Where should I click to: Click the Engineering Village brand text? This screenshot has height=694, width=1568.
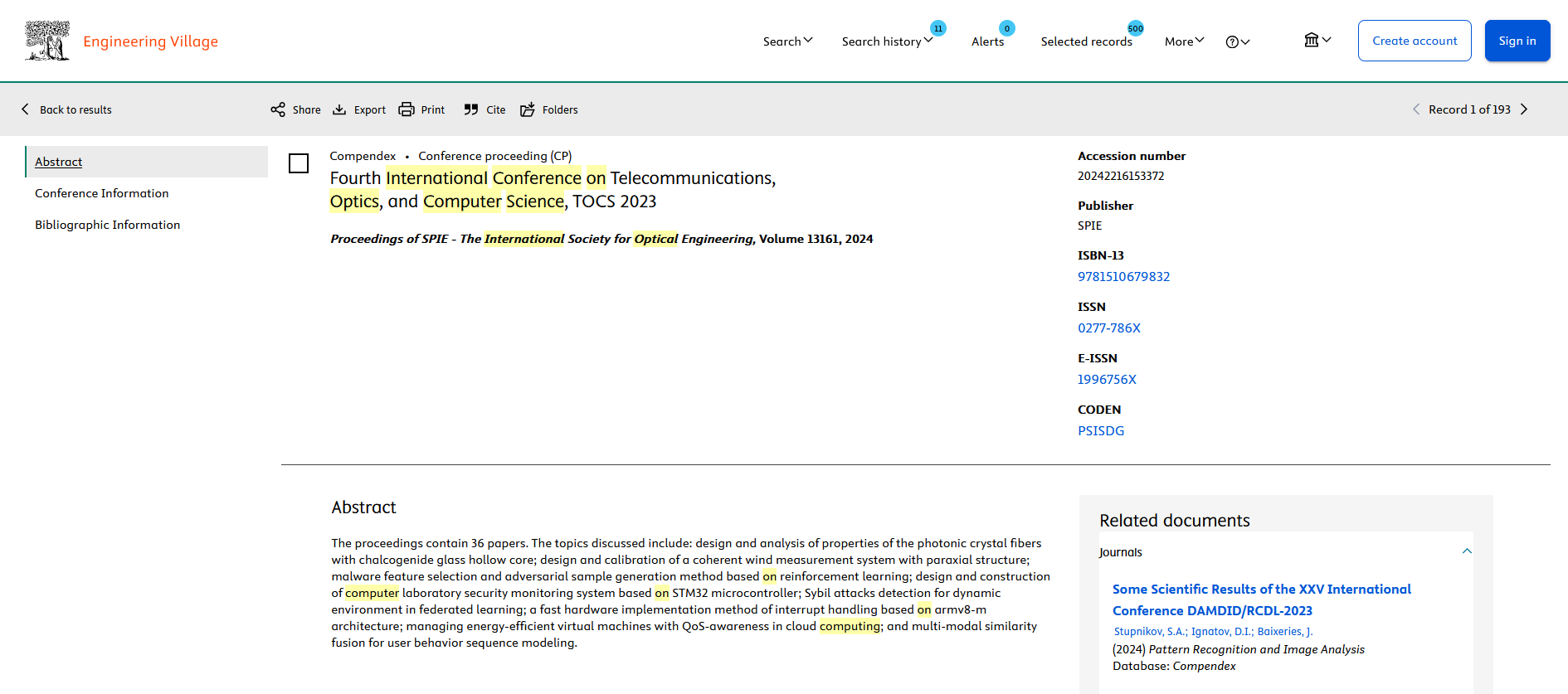[150, 41]
